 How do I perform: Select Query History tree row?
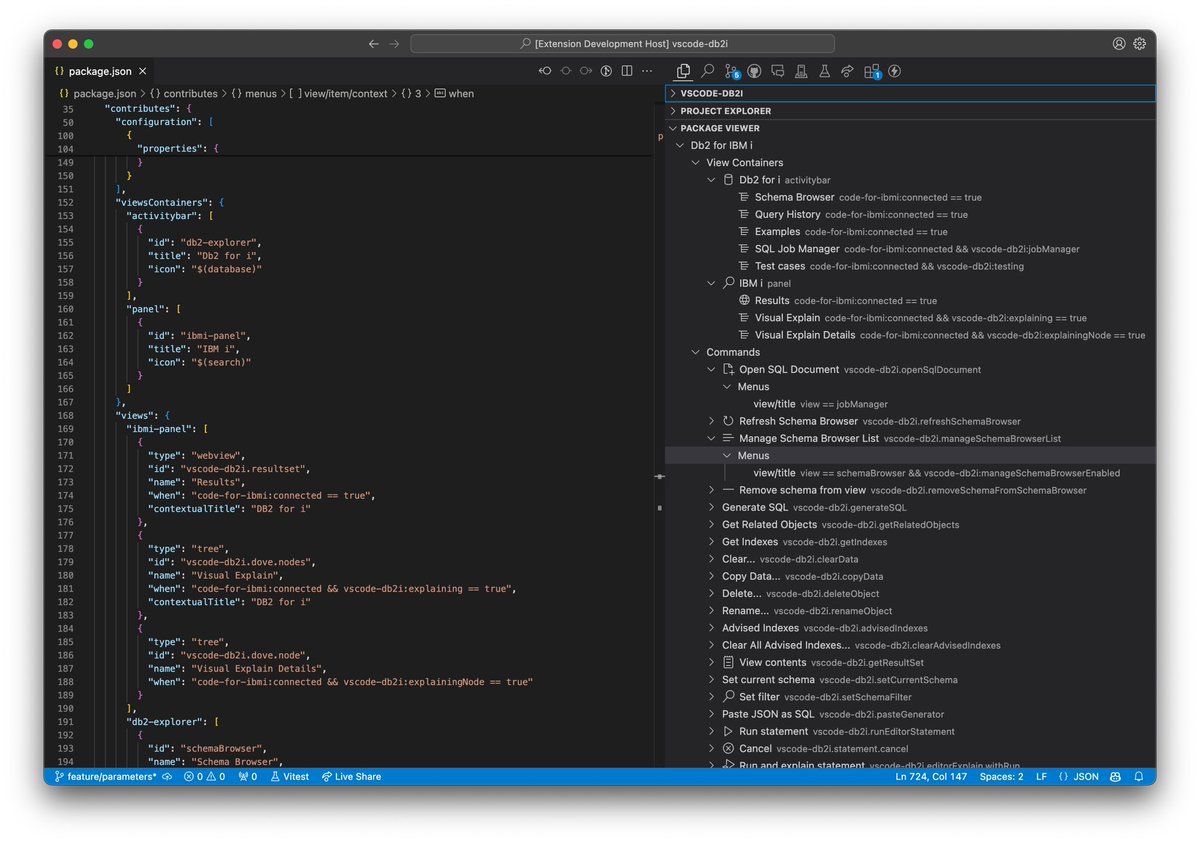click(x=910, y=214)
